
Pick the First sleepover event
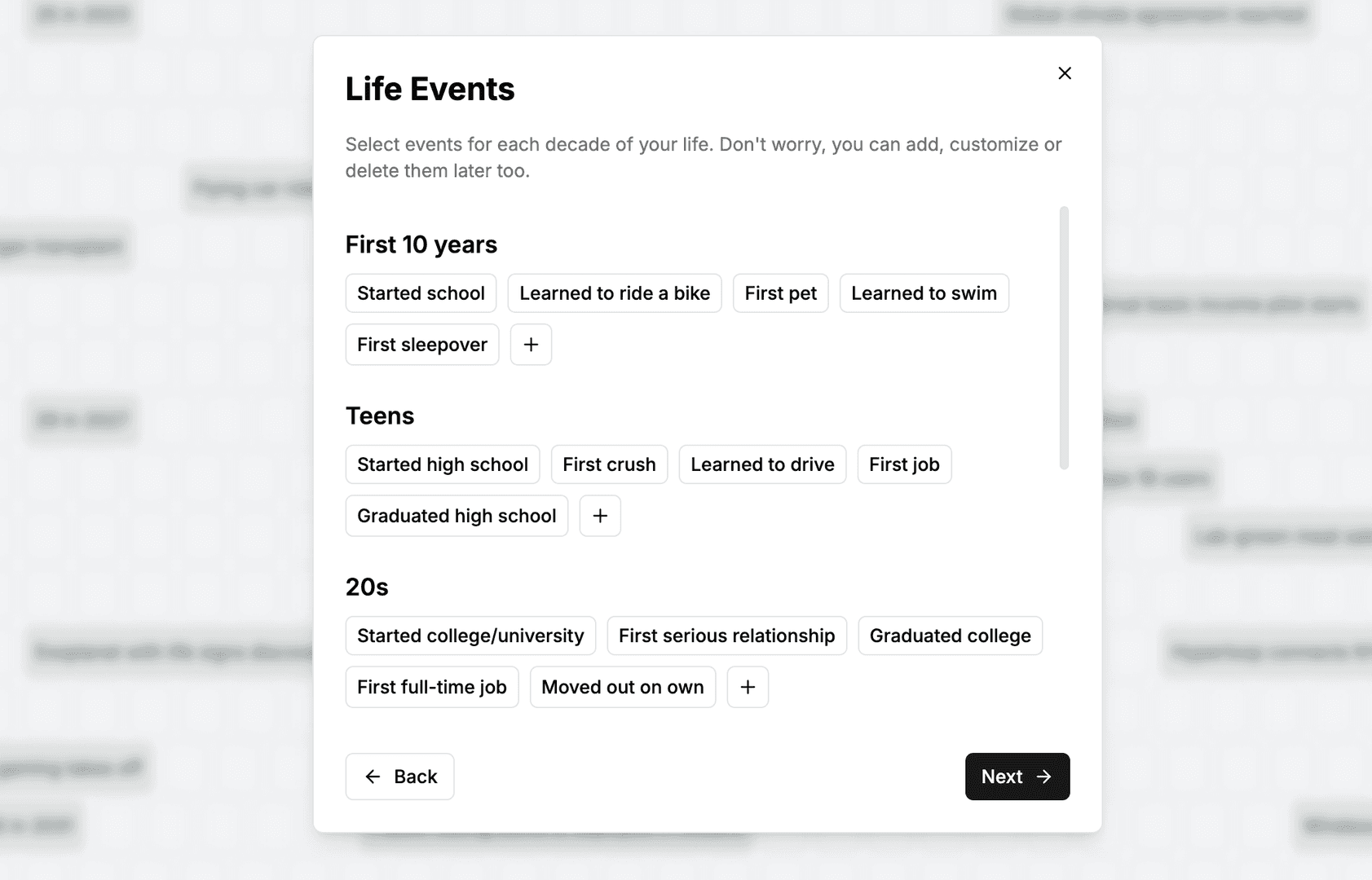422,345
